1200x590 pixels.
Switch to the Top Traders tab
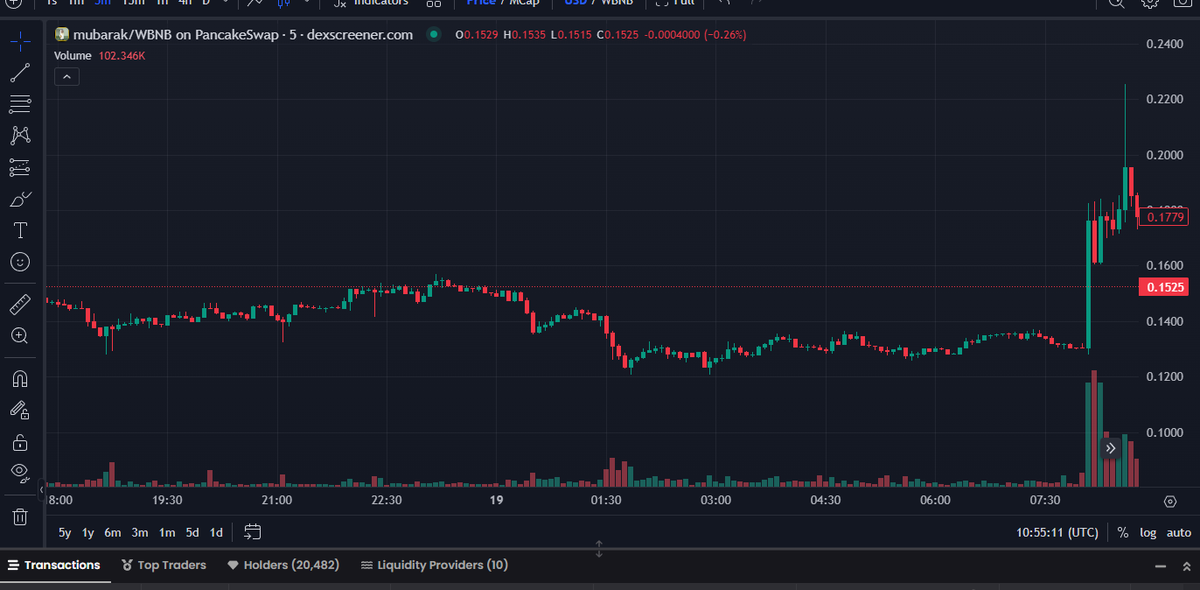point(163,565)
